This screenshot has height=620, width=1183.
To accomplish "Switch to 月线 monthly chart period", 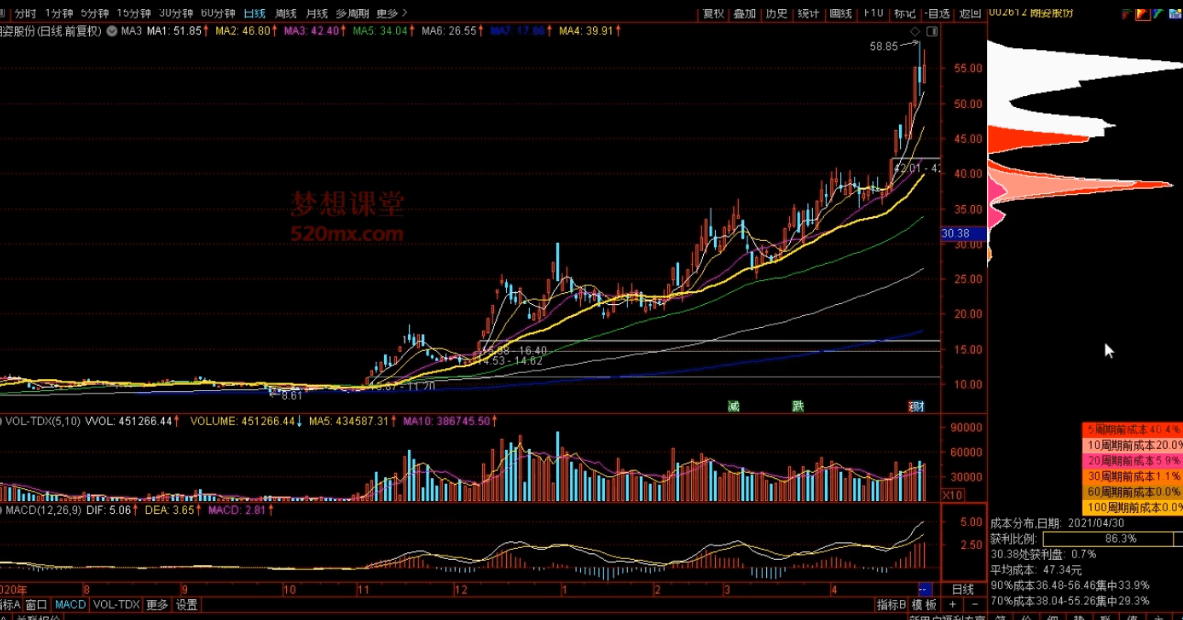I will (x=316, y=13).
